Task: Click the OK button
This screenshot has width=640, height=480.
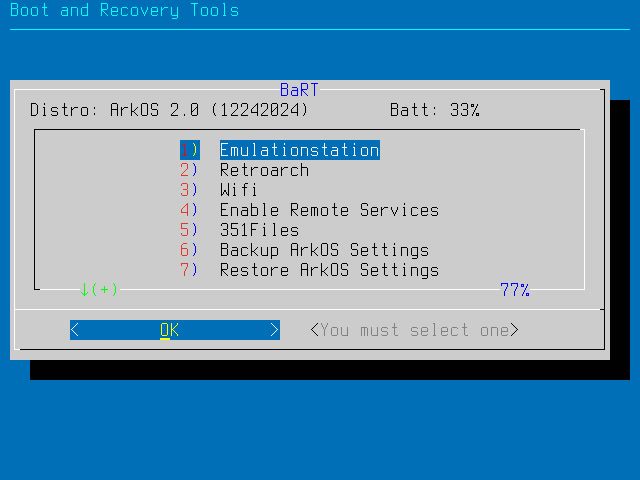Action: point(175,330)
